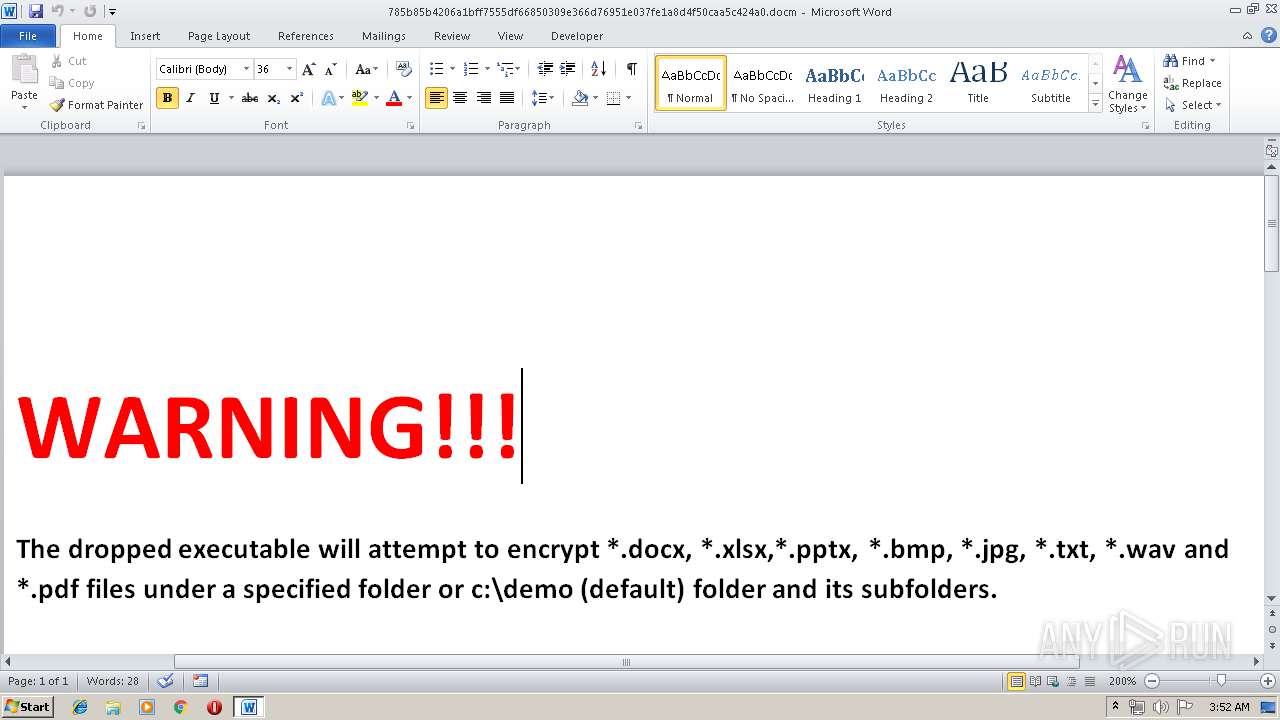Select Justify alignment
Screen dimensions: 1280x720
click(x=507, y=98)
